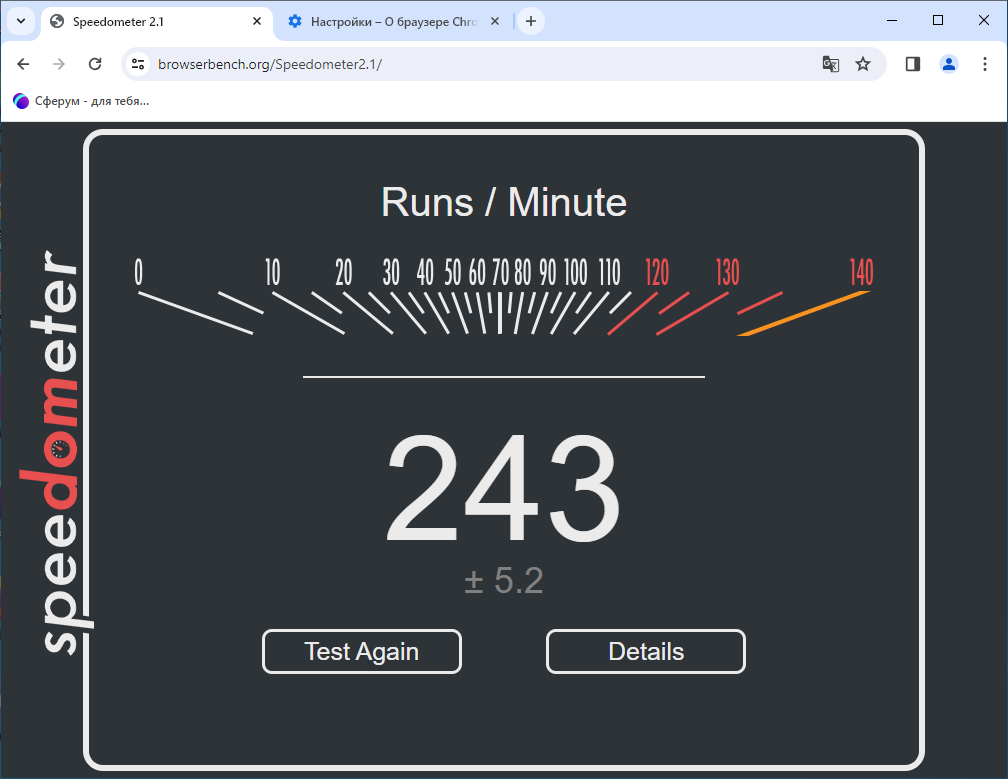This screenshot has width=1008, height=779.
Task: Open the Сферум bookmark
Action: (x=81, y=101)
